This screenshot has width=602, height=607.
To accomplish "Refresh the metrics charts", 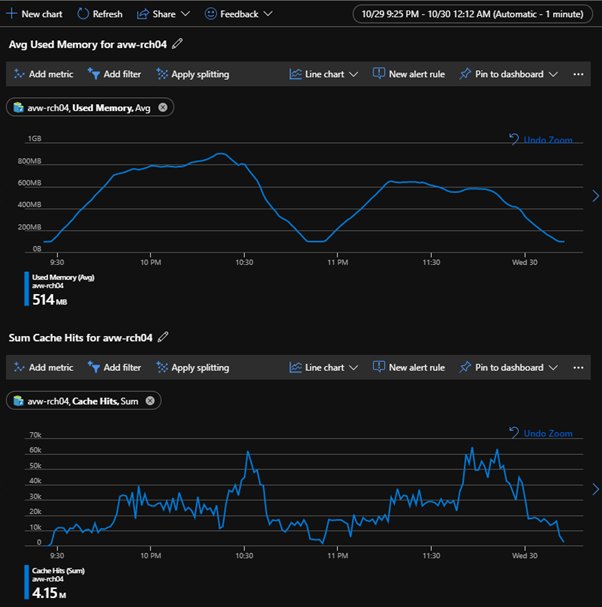I will pyautogui.click(x=100, y=14).
